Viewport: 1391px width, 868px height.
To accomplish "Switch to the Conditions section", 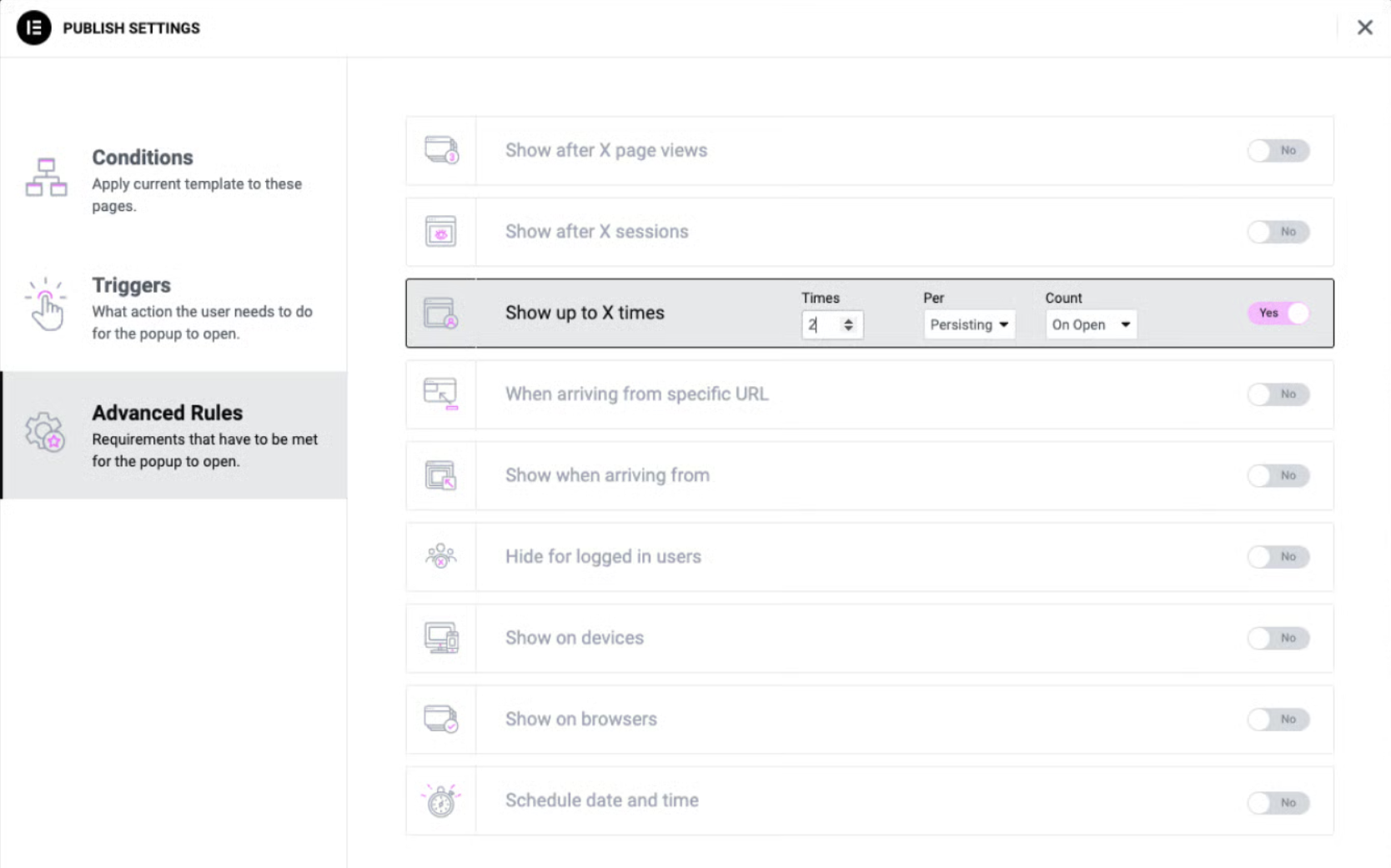I will [143, 157].
